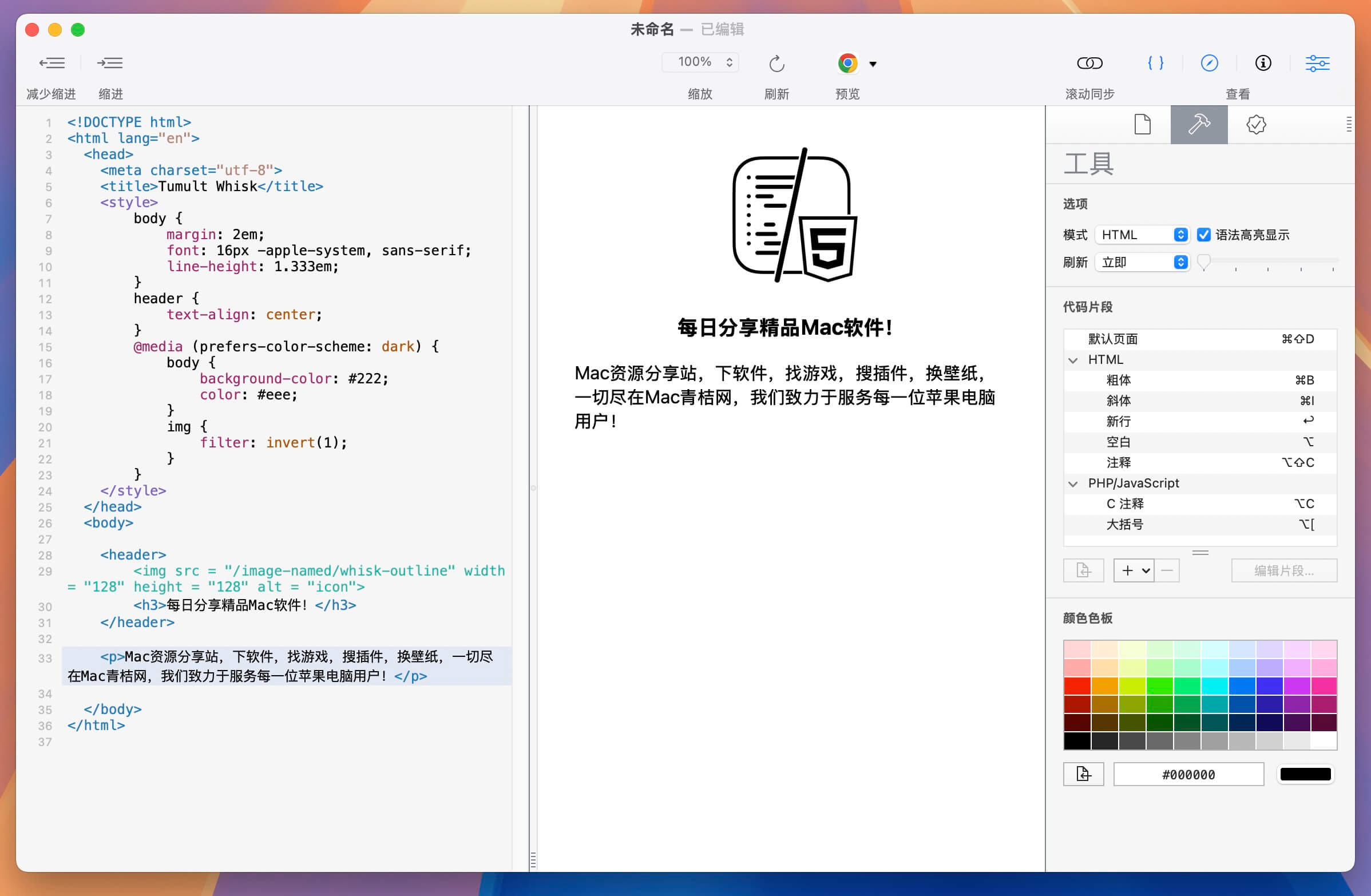The height and width of the screenshot is (896, 1371).
Task: Refresh the preview with the reload icon
Action: 776,63
